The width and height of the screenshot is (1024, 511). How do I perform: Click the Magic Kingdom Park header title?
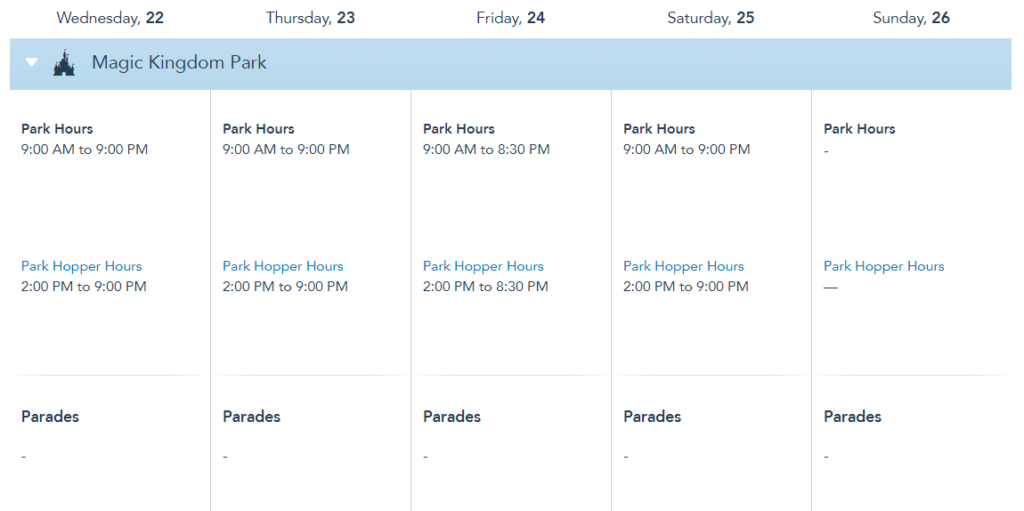pos(179,63)
